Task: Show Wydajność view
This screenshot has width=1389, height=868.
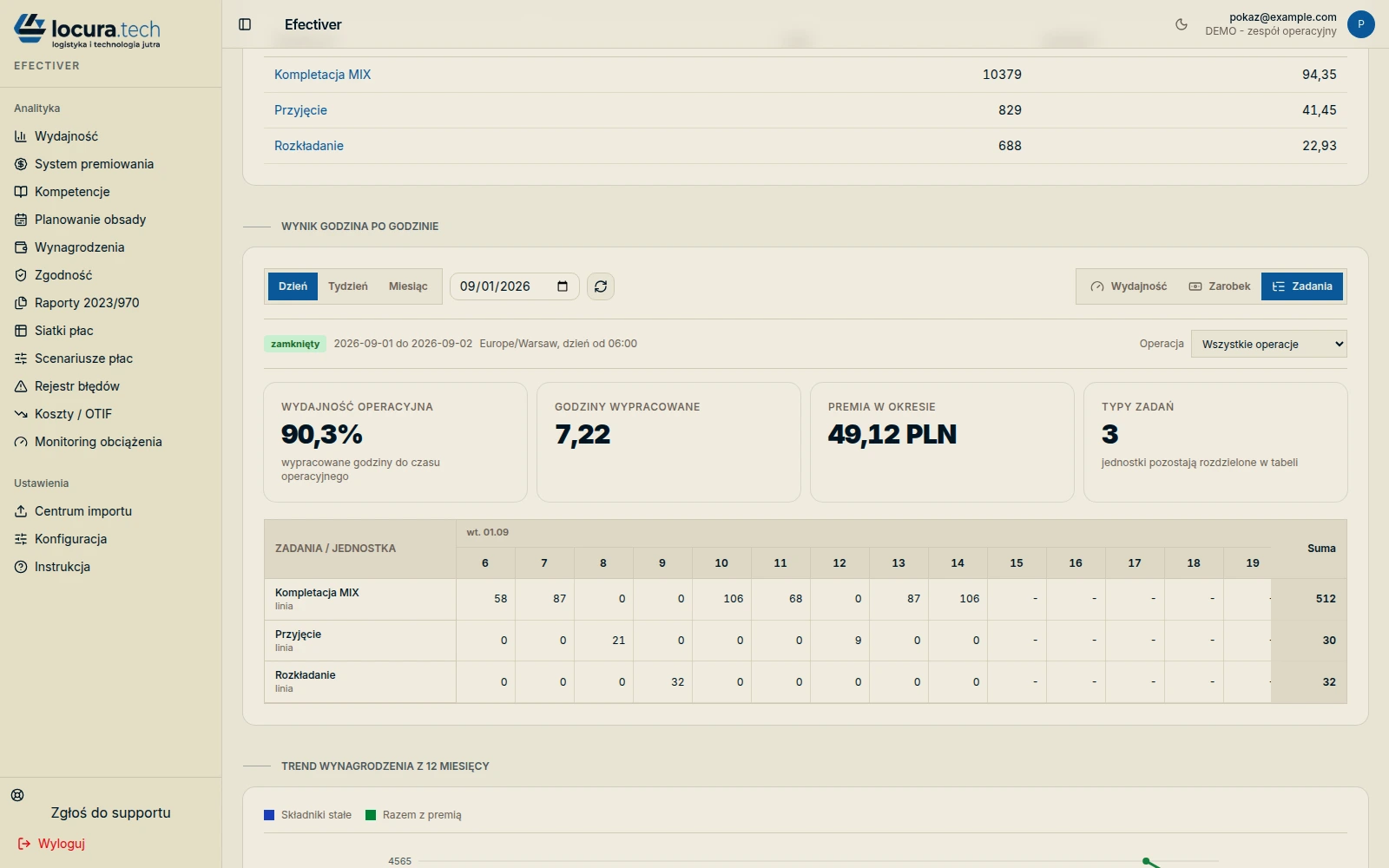Action: 1129,286
